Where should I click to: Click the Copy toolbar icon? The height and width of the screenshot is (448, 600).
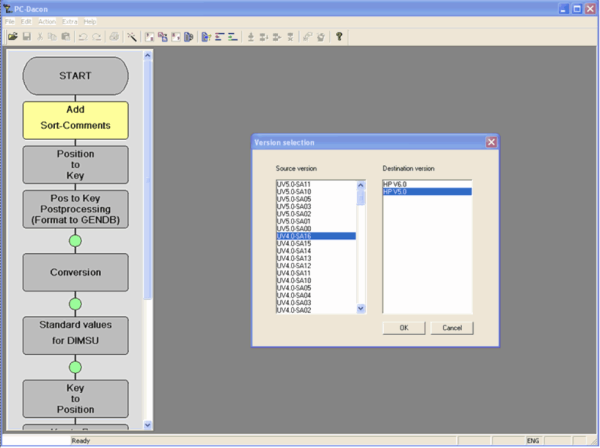(52, 37)
